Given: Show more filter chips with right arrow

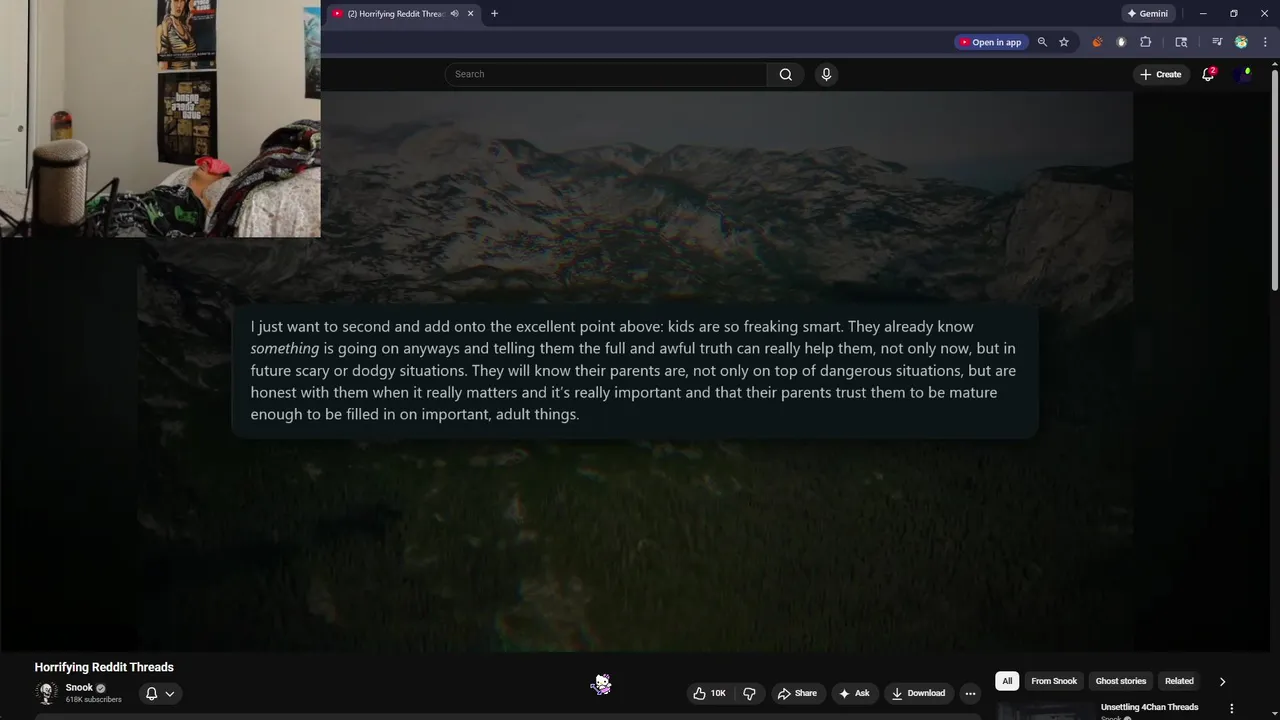Looking at the screenshot, I should [1222, 681].
